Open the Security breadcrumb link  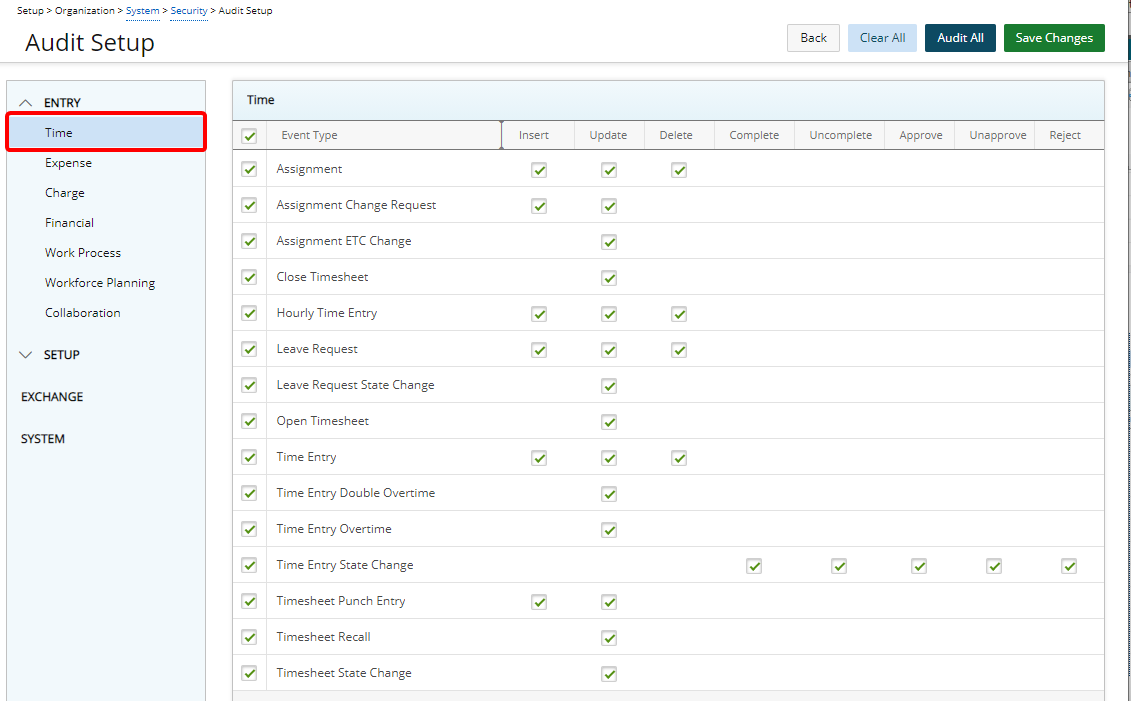(189, 11)
